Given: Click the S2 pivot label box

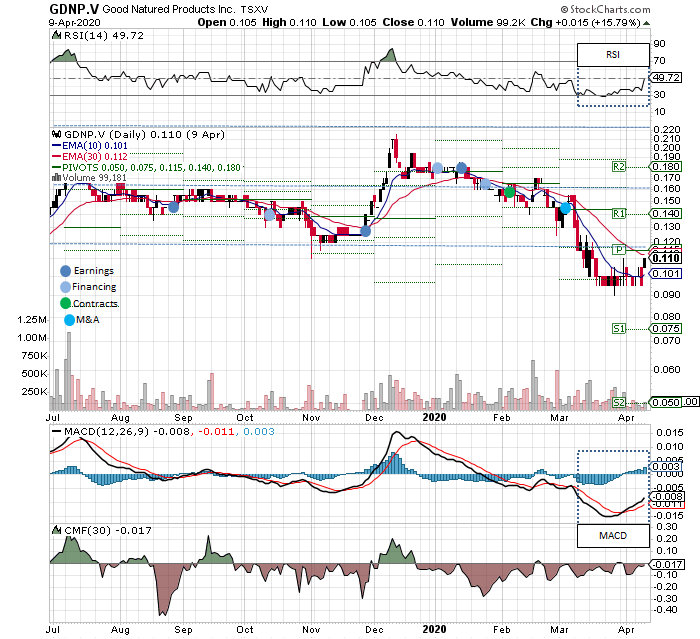Looking at the screenshot, I should click(x=619, y=402).
